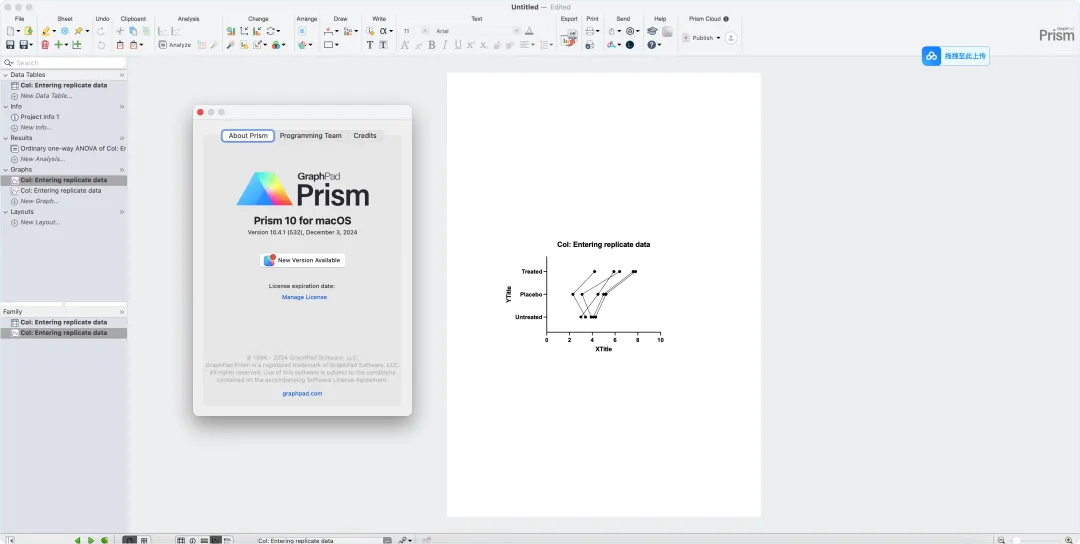Click the Prism Cloud user account icon
The image size is (1080, 544).
click(x=731, y=38)
